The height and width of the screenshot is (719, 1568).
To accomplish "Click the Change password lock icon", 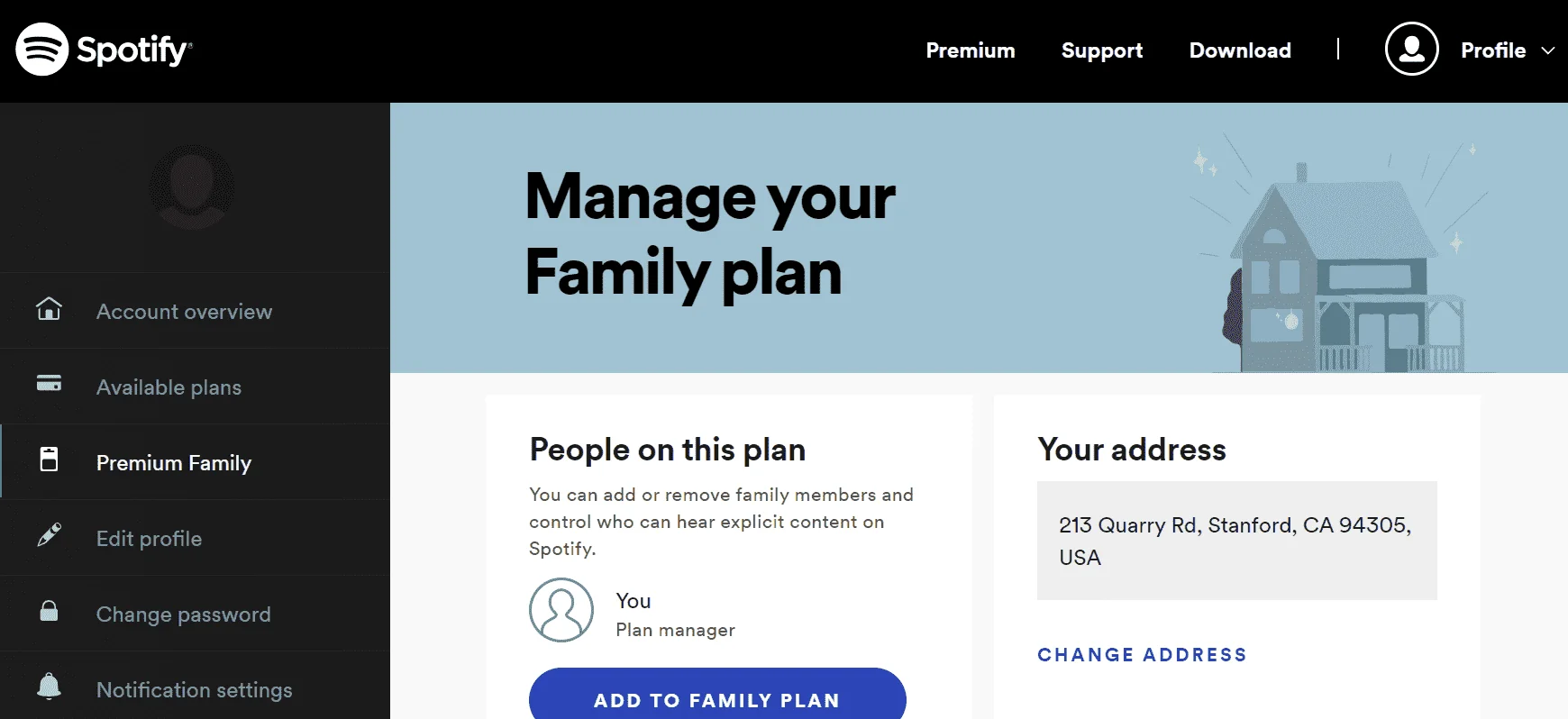I will (49, 611).
